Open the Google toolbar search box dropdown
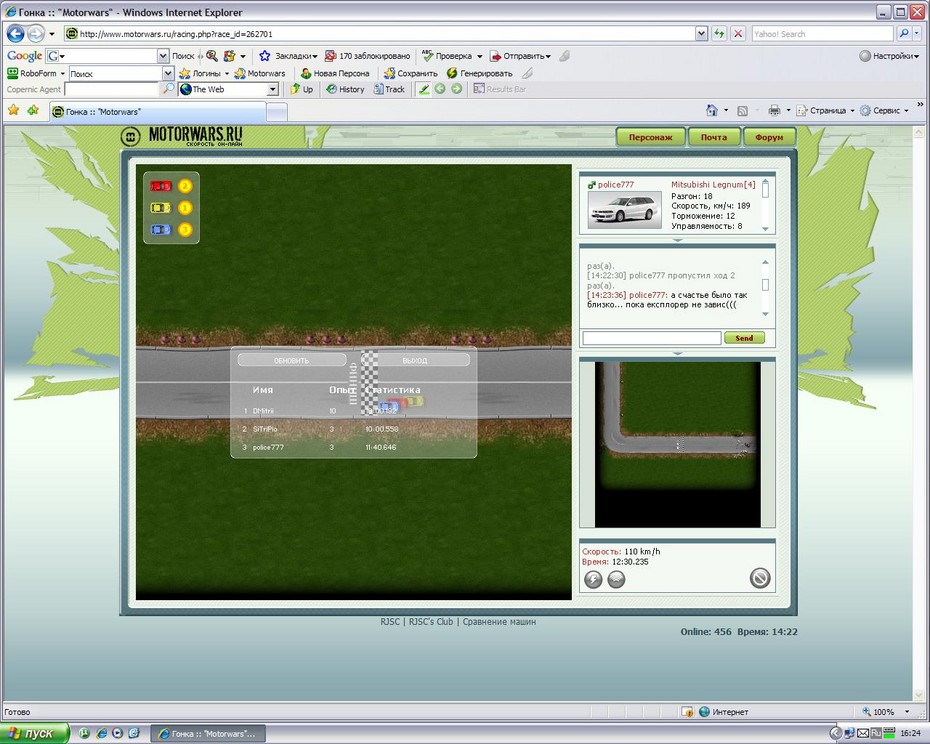The image size is (930, 744). (x=163, y=56)
